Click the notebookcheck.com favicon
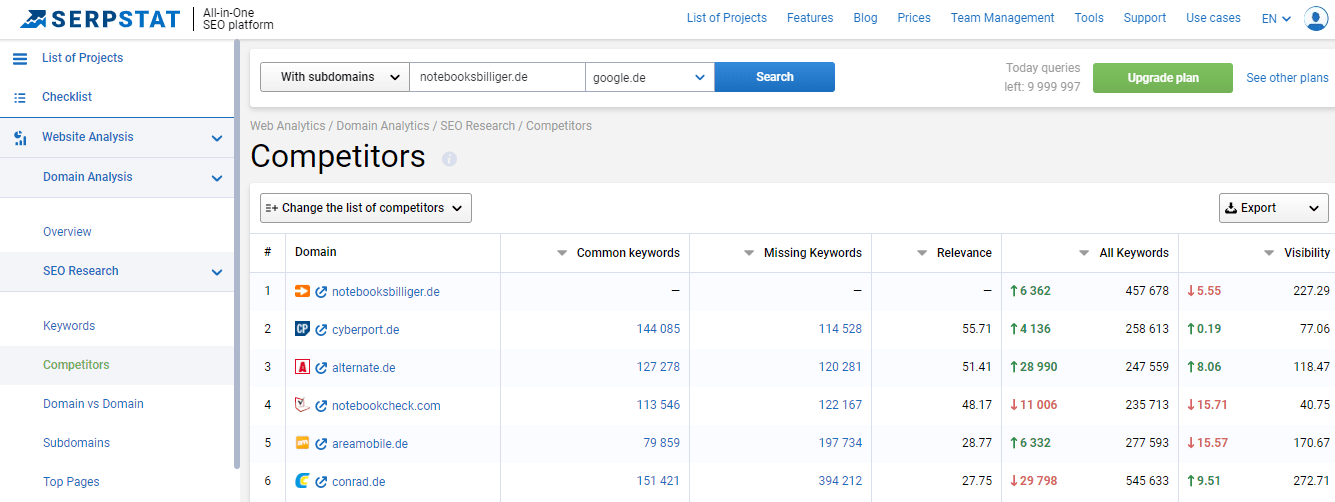Image resolution: width=1335 pixels, height=502 pixels. pos(302,405)
